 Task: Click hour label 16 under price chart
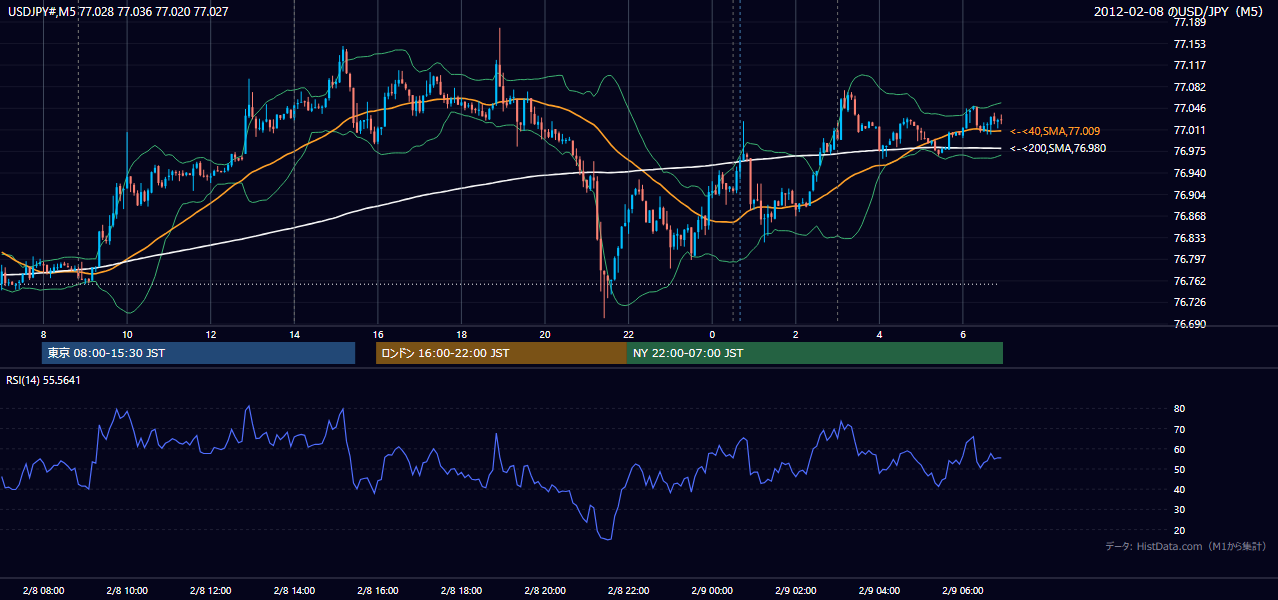pyautogui.click(x=378, y=334)
